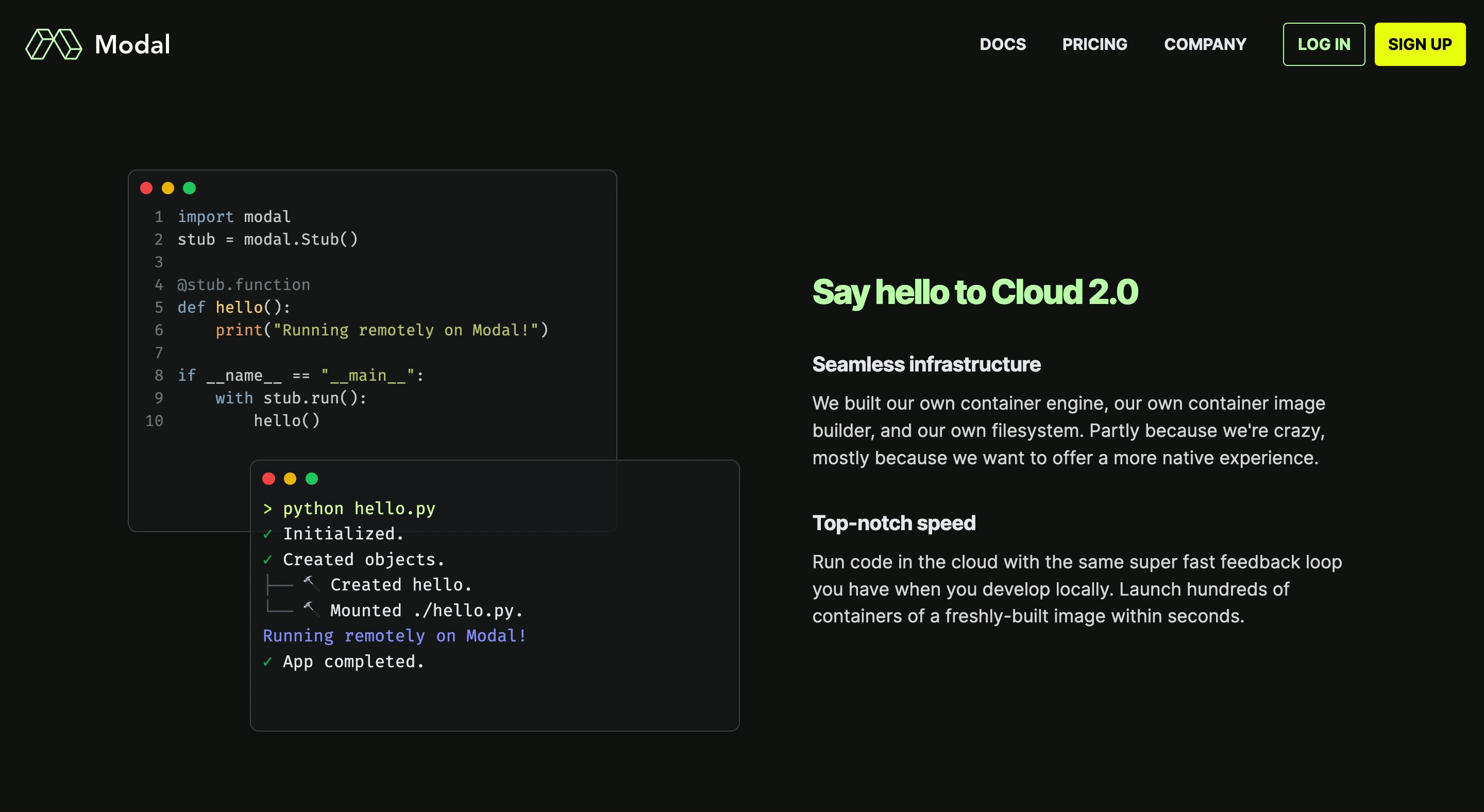1484x812 pixels.
Task: Click the prompt arrow before python hello.py
Action: 267,509
